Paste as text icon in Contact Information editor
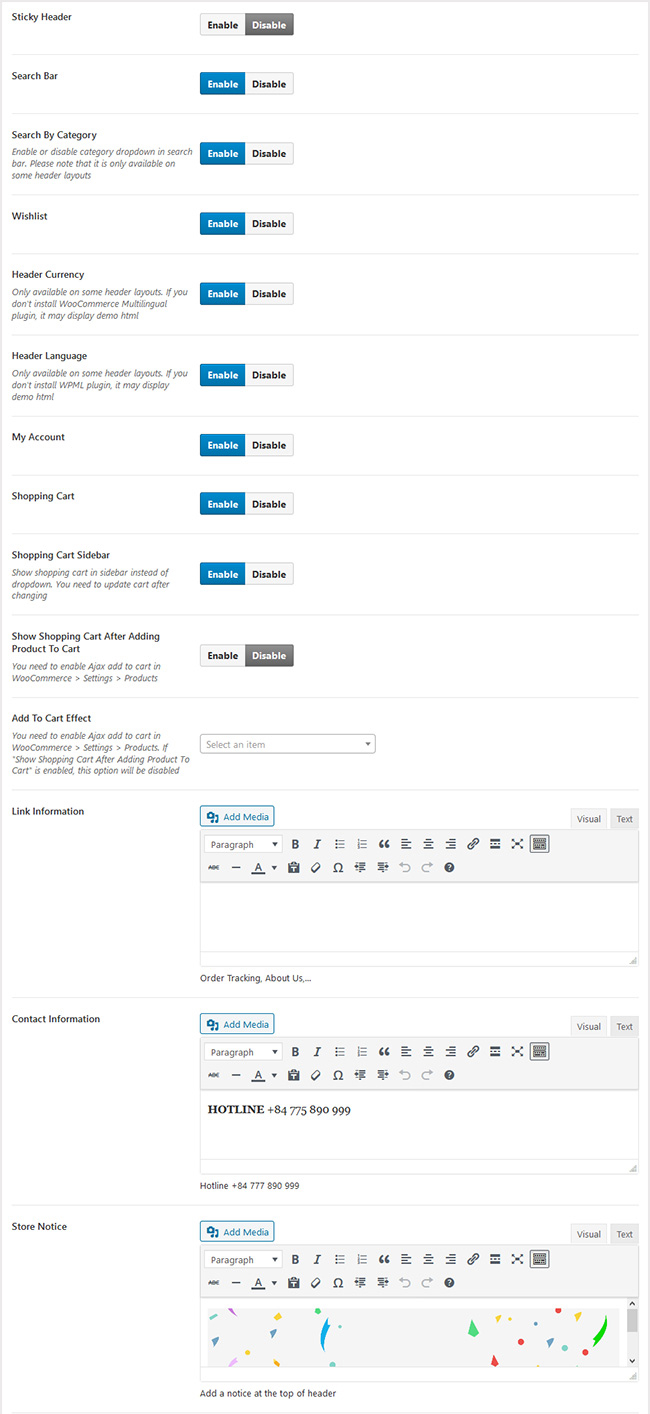The image size is (650, 1414). tap(293, 1075)
